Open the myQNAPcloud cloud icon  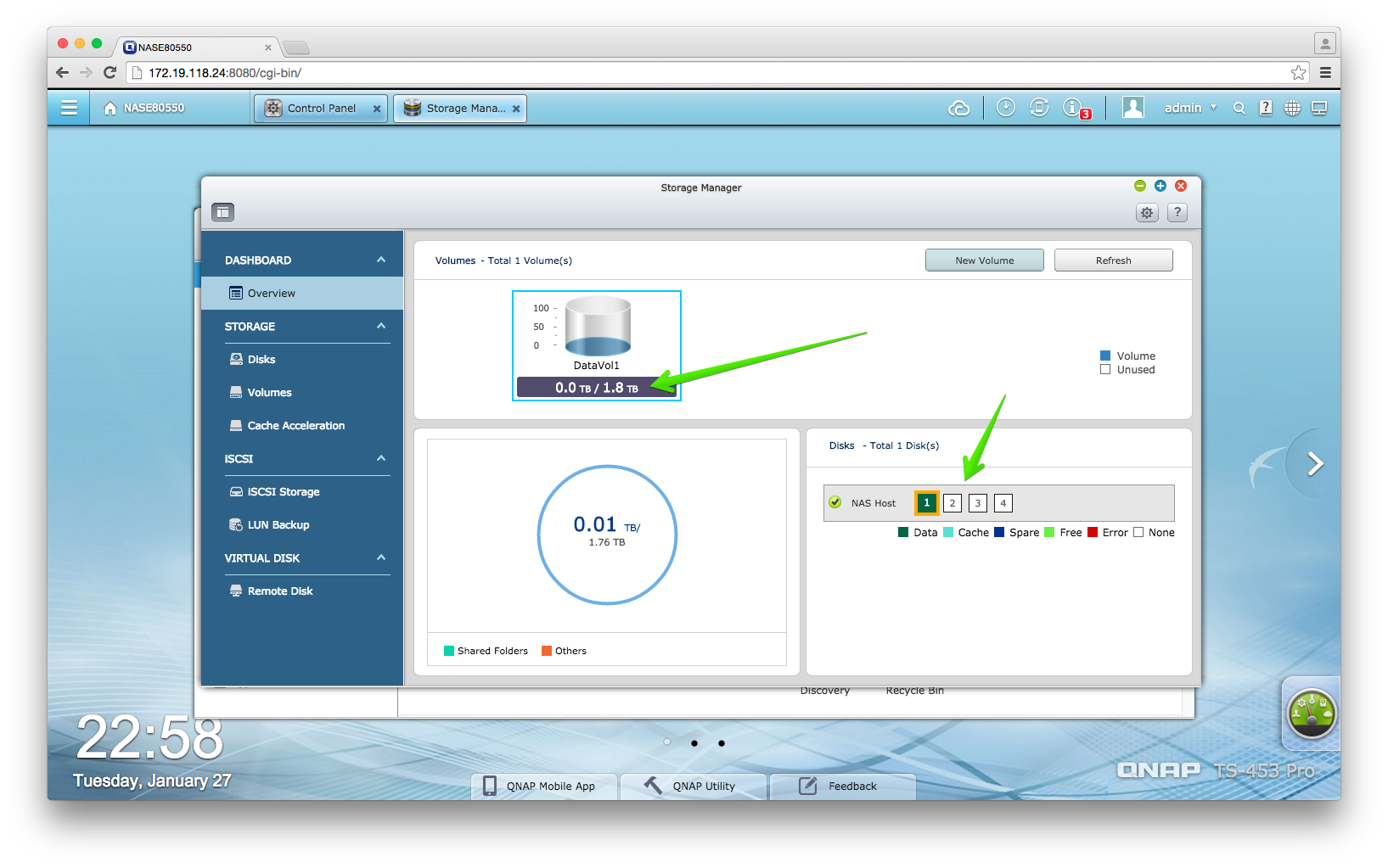pyautogui.click(x=959, y=108)
